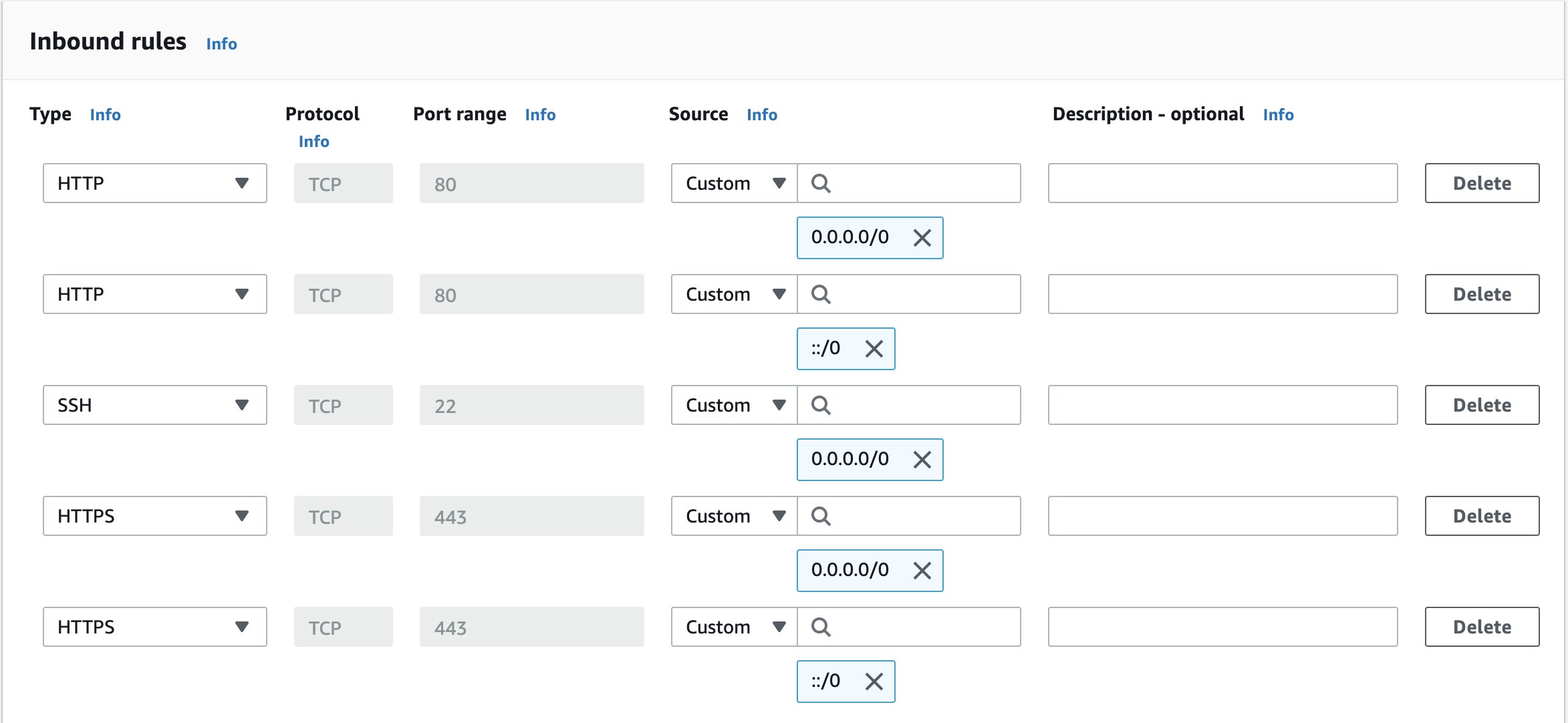Remove ::/0 tag from last HTTPS rule
This screenshot has height=723, width=1568.
(874, 682)
